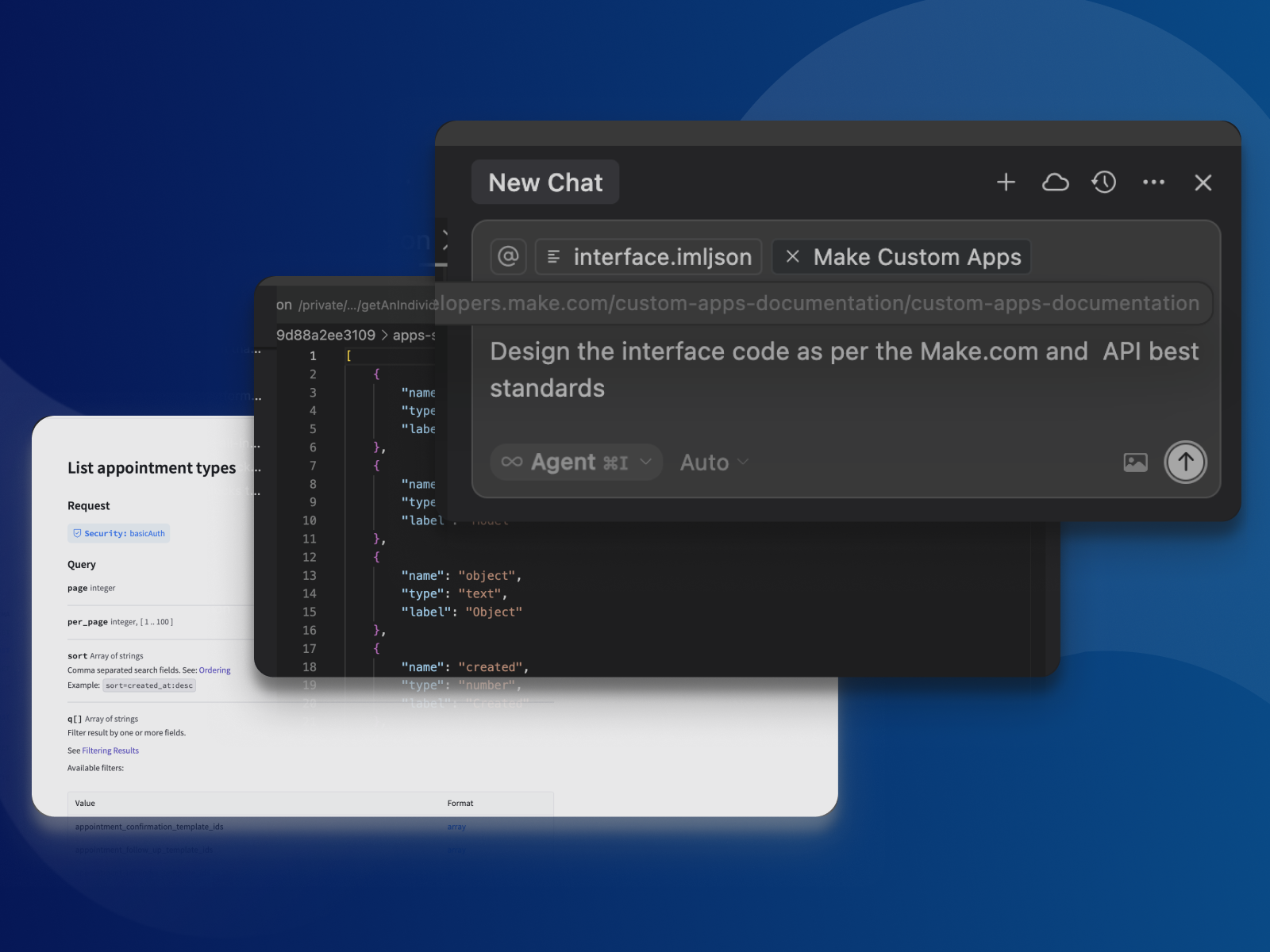Viewport: 1270px width, 952px height.
Task: Open the three-dot more options menu
Action: point(1153,182)
